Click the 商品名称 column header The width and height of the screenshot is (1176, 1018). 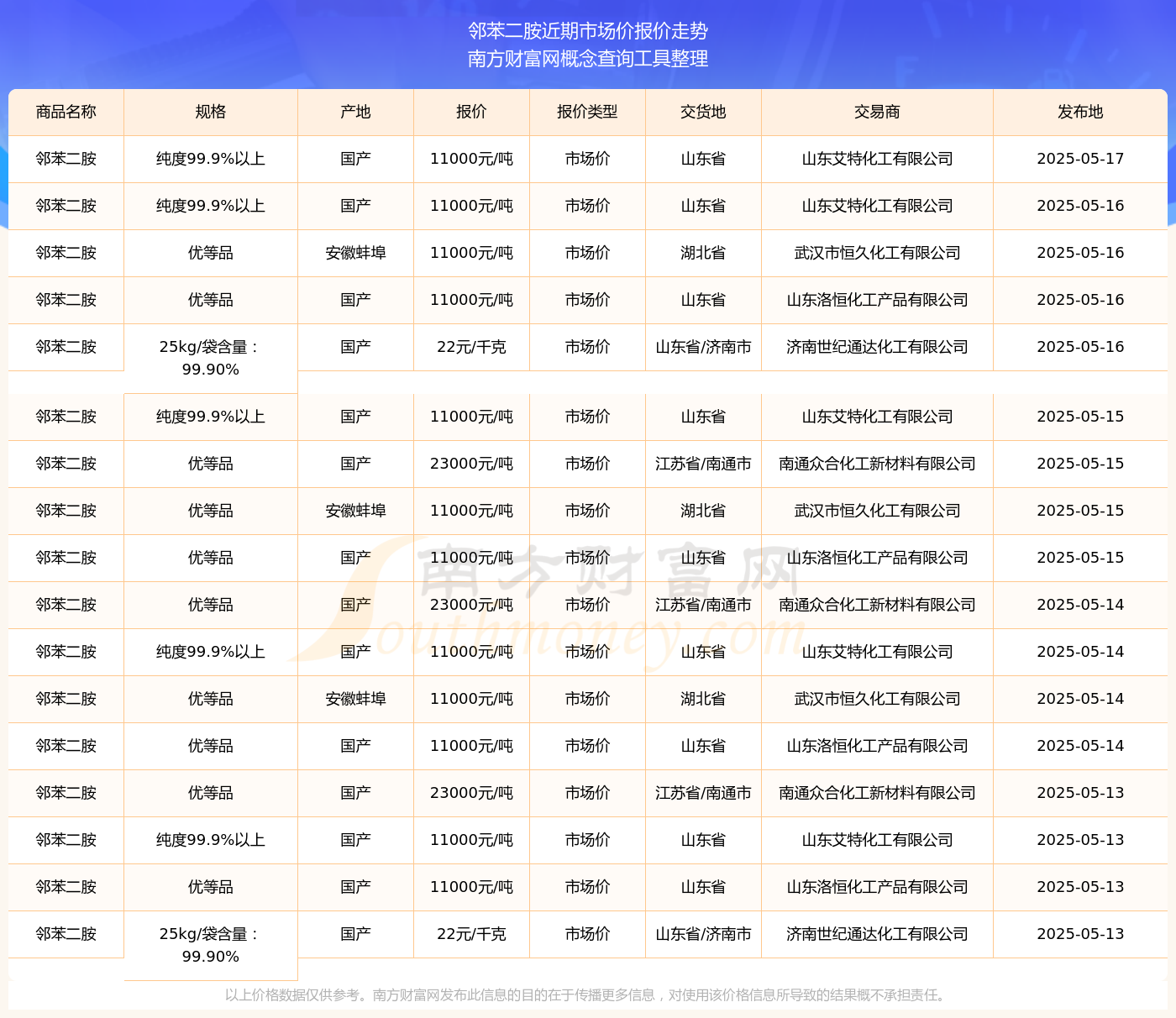[66, 112]
